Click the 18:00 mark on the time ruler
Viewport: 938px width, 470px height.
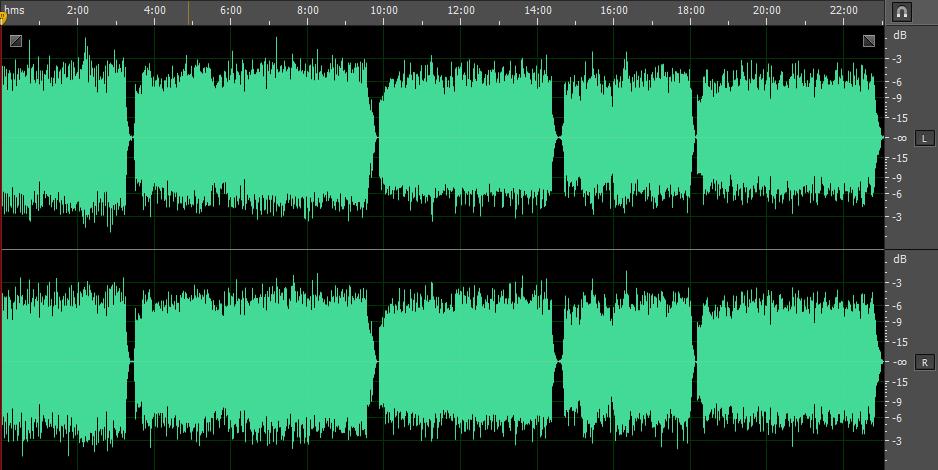pyautogui.click(x=691, y=10)
